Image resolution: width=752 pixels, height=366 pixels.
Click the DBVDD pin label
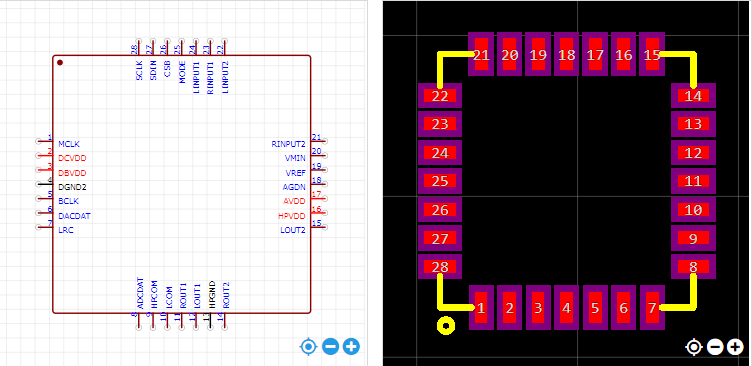click(72, 173)
